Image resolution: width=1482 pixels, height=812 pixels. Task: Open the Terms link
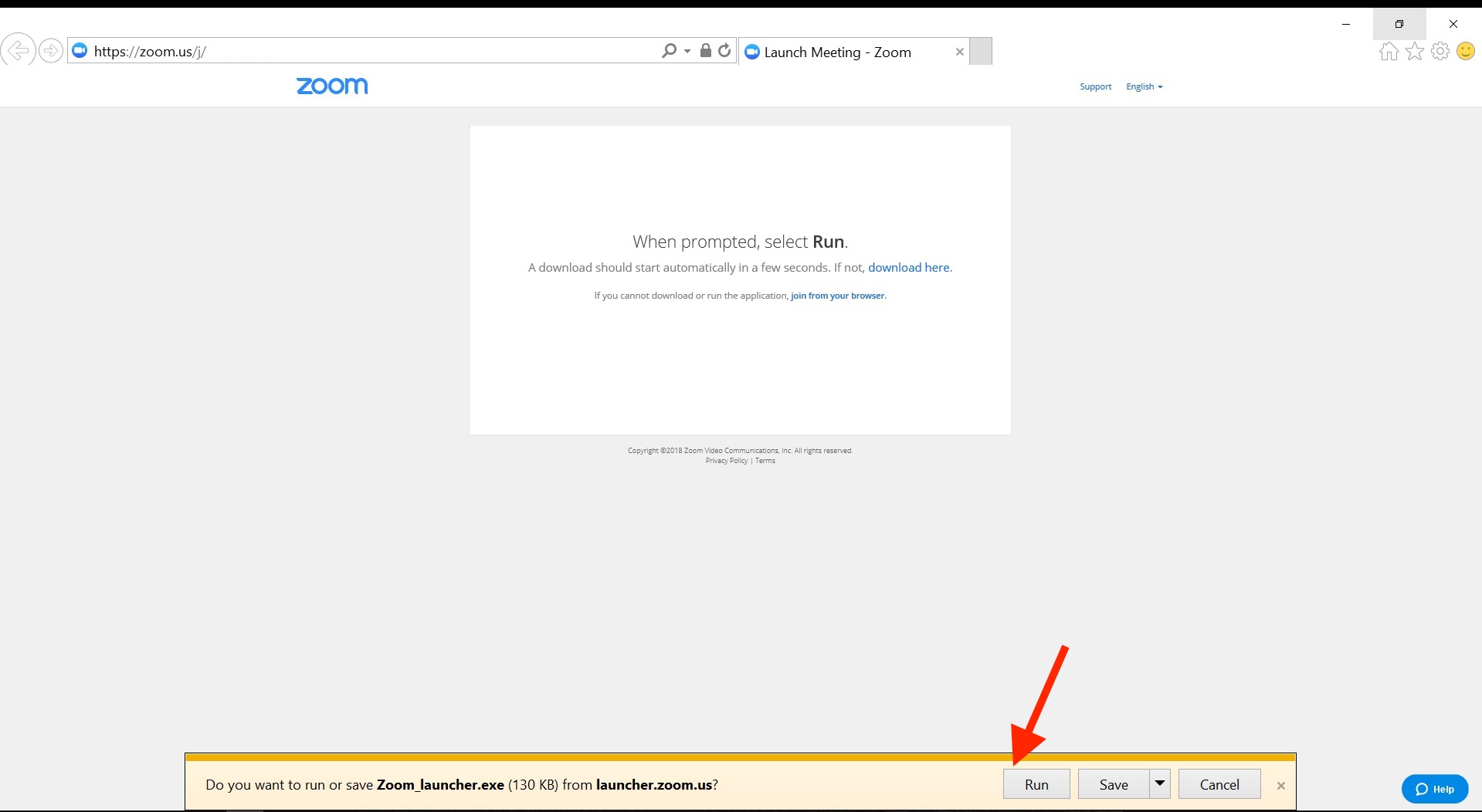765,461
